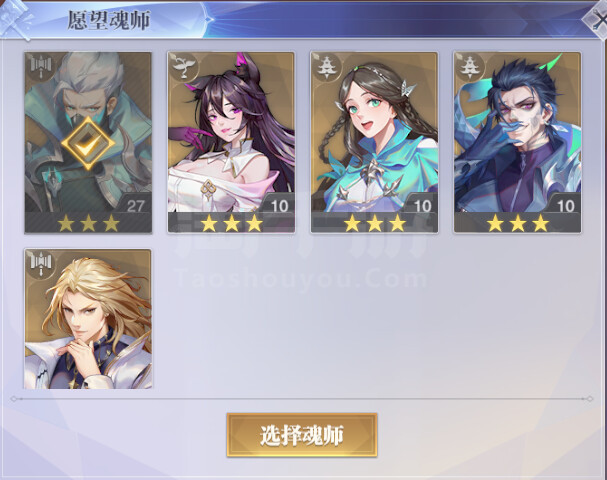The height and width of the screenshot is (480, 607).
Task: Toggle the gold checkmark on the masked hero
Action: coord(88,144)
